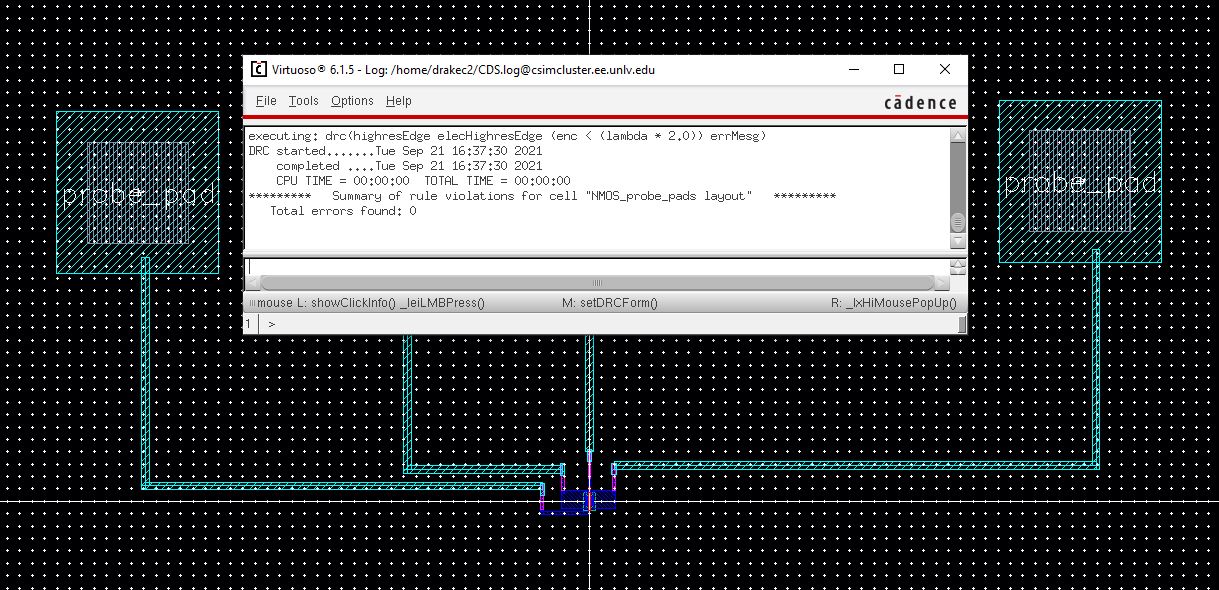Click 'Total errors found: 0' log line

coord(343,211)
